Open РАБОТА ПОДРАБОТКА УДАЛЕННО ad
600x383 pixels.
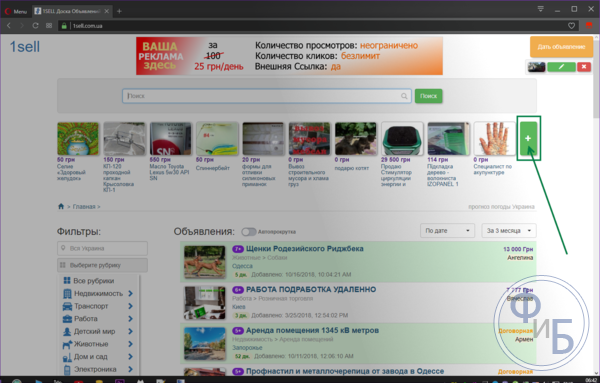point(311,290)
